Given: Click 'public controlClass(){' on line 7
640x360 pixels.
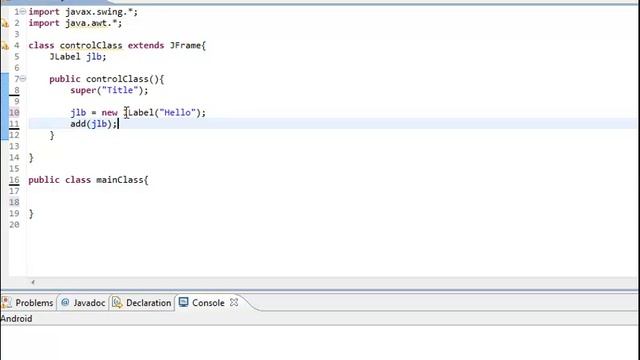Looking at the screenshot, I should 107,79.
